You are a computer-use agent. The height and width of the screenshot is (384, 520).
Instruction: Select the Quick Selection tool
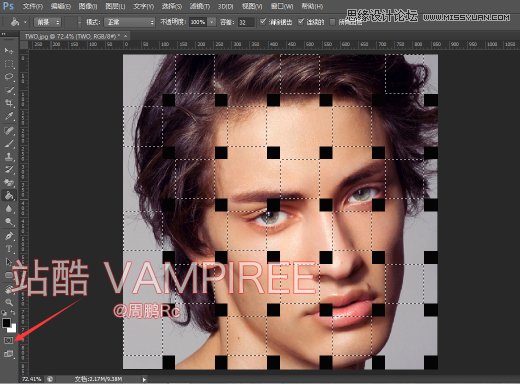coord(9,90)
